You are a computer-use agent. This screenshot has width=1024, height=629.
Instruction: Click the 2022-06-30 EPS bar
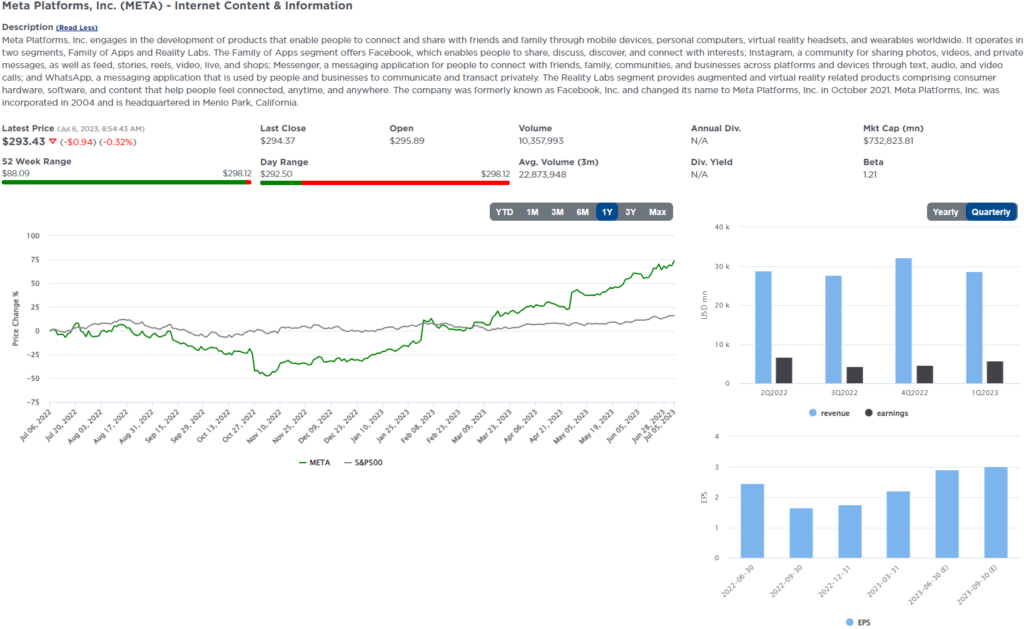coord(752,521)
